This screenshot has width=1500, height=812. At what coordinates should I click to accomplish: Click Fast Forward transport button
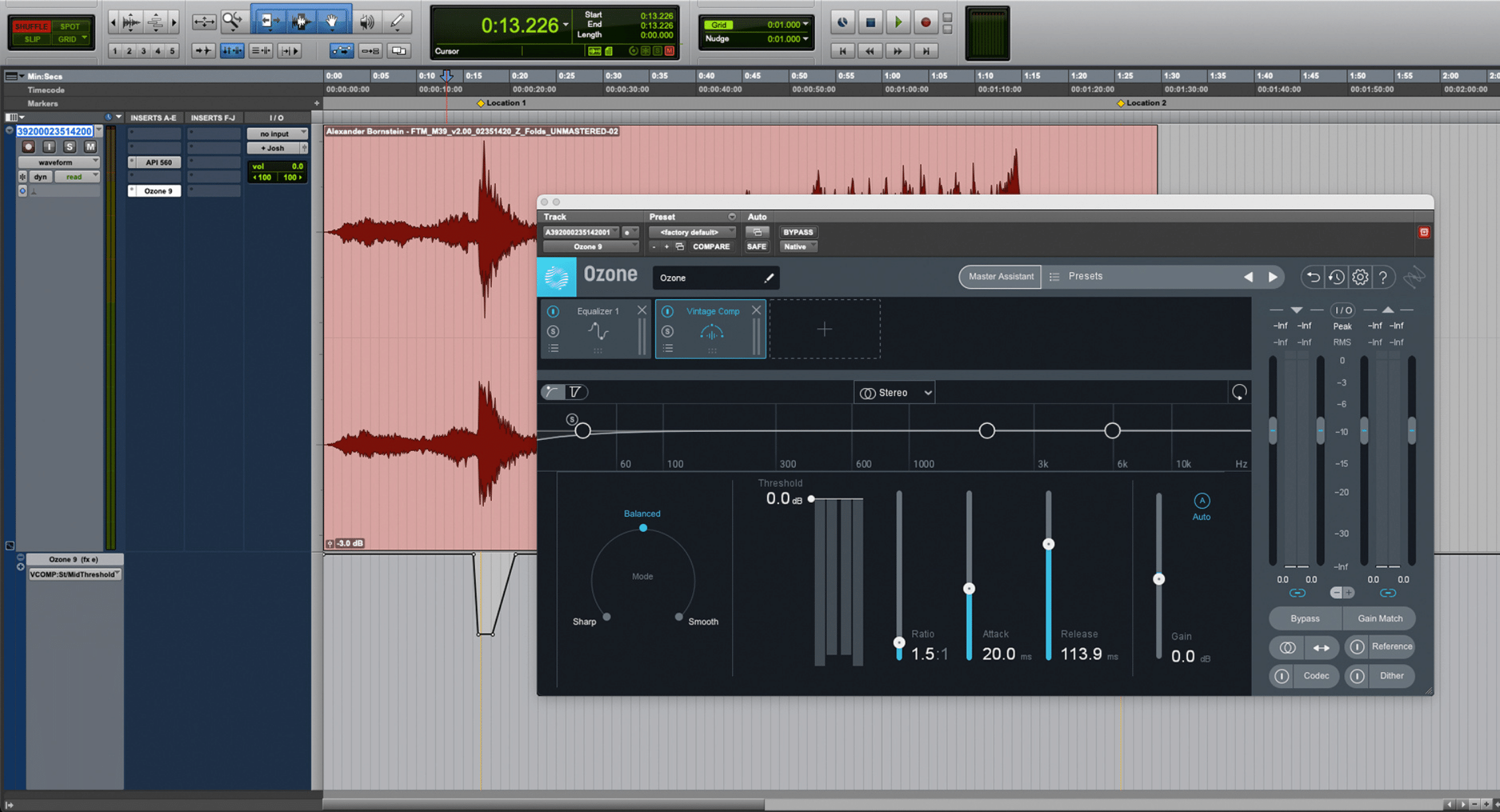(897, 50)
